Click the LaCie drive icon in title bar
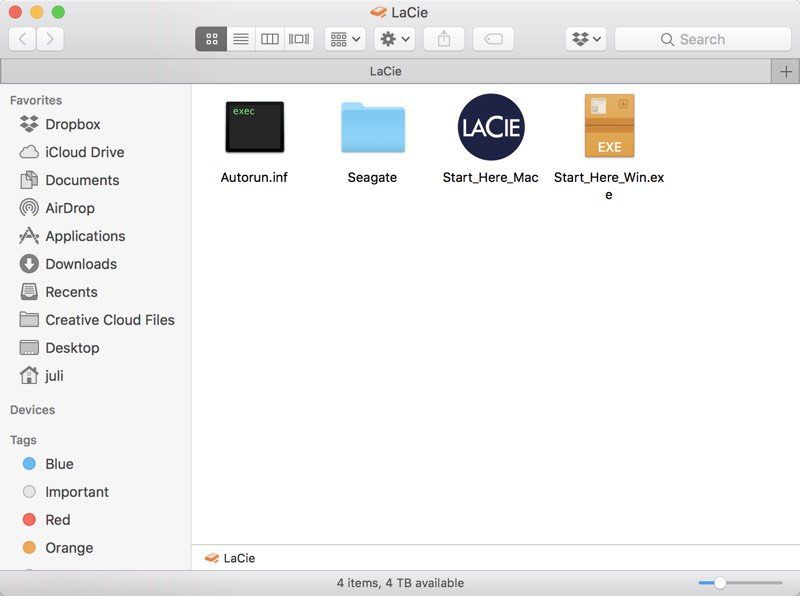 pos(378,12)
